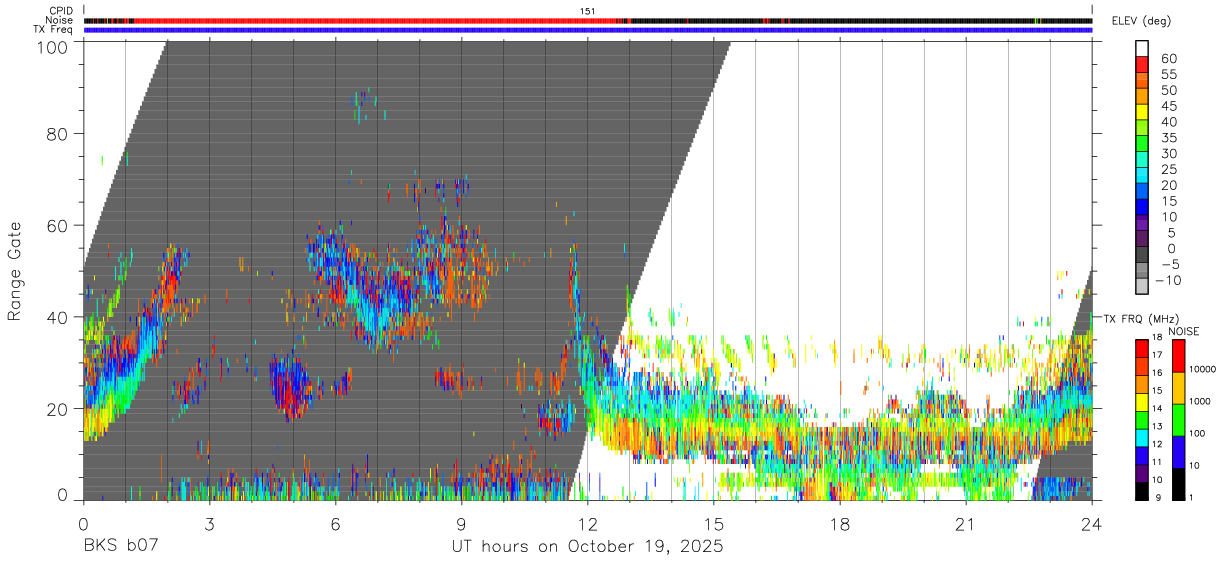This screenshot has height=567, width=1228.
Task: Click the "Noise" label at top left
Action: [x=59, y=20]
